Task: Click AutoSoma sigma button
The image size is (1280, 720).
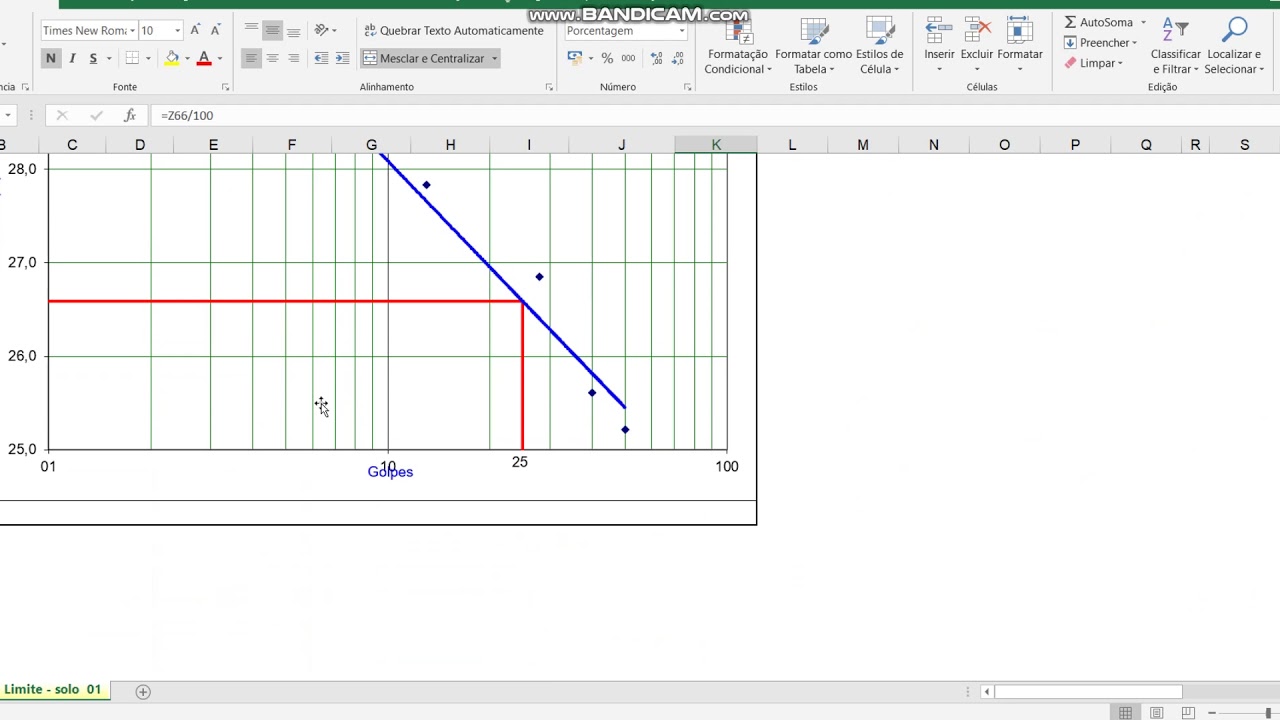Action: click(x=1098, y=22)
